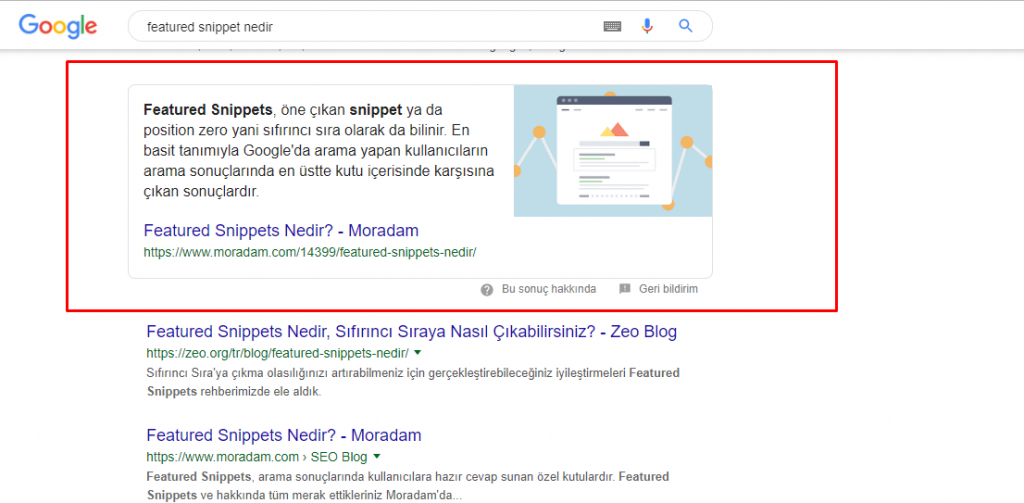
Task: Click the featured snippet description paragraph
Action: pyautogui.click(x=319, y=150)
